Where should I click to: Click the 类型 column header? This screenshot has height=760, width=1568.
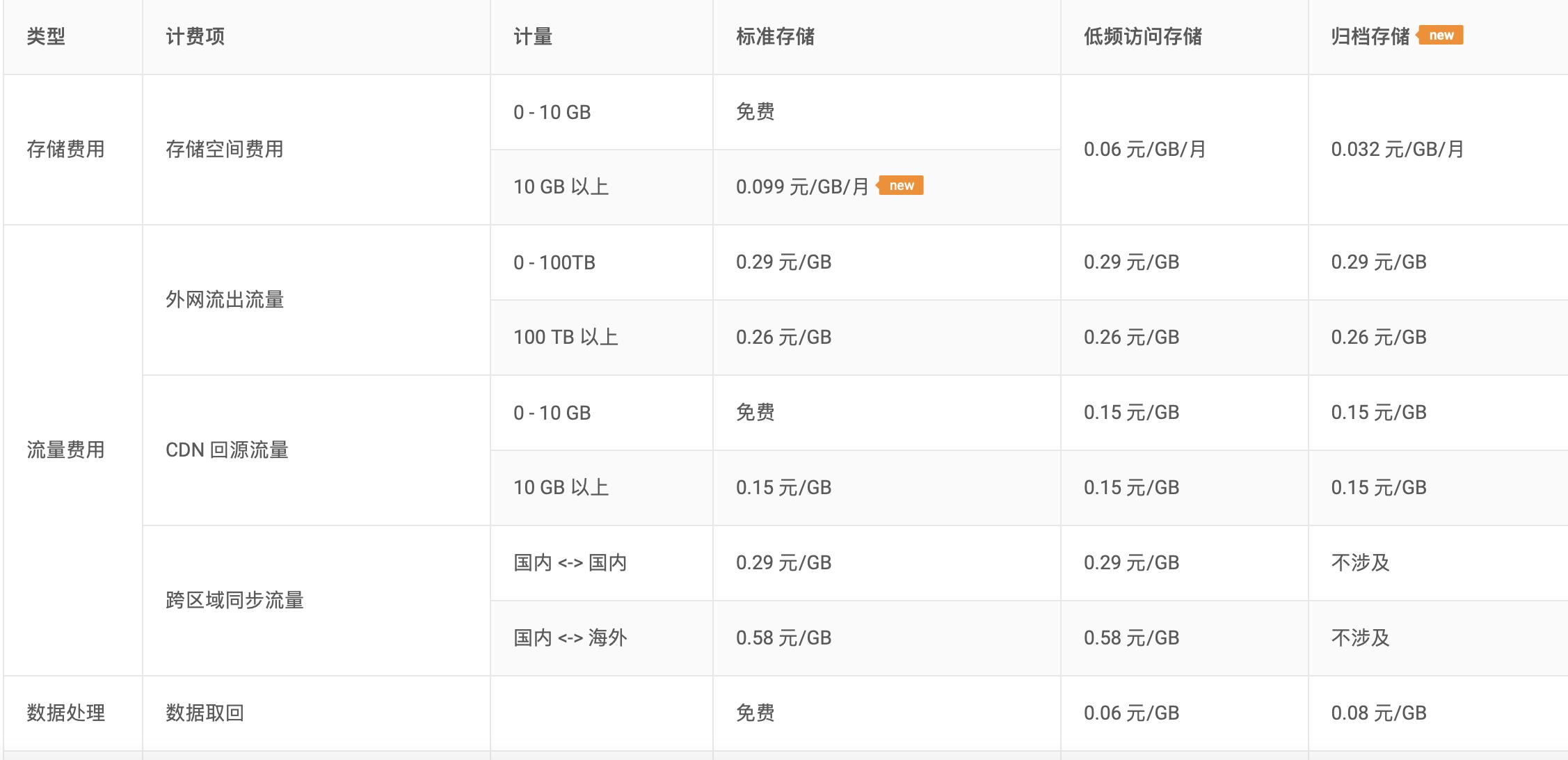click(46, 37)
